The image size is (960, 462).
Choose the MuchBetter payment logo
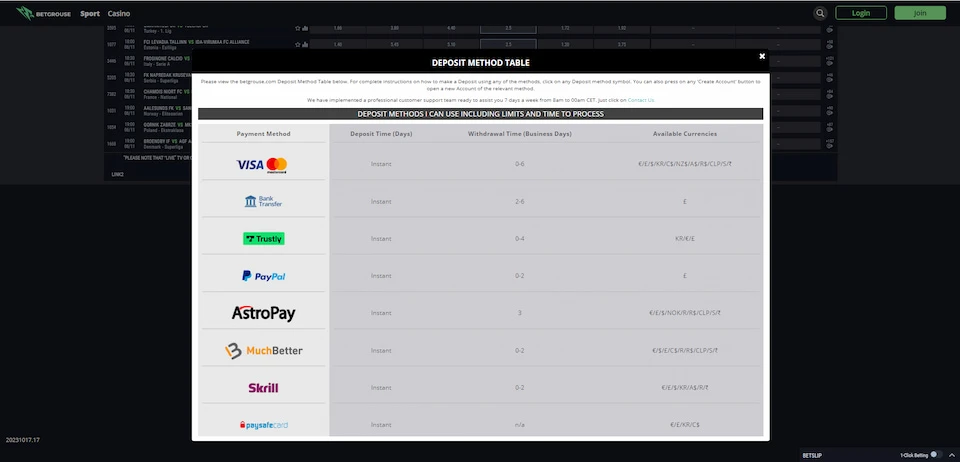[263, 351]
